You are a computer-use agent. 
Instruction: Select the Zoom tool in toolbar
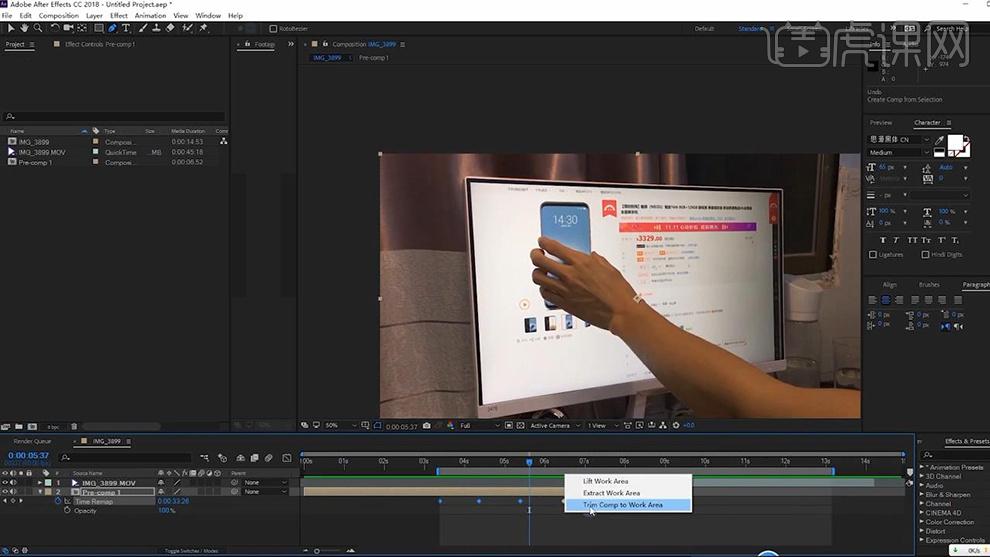coord(38,28)
